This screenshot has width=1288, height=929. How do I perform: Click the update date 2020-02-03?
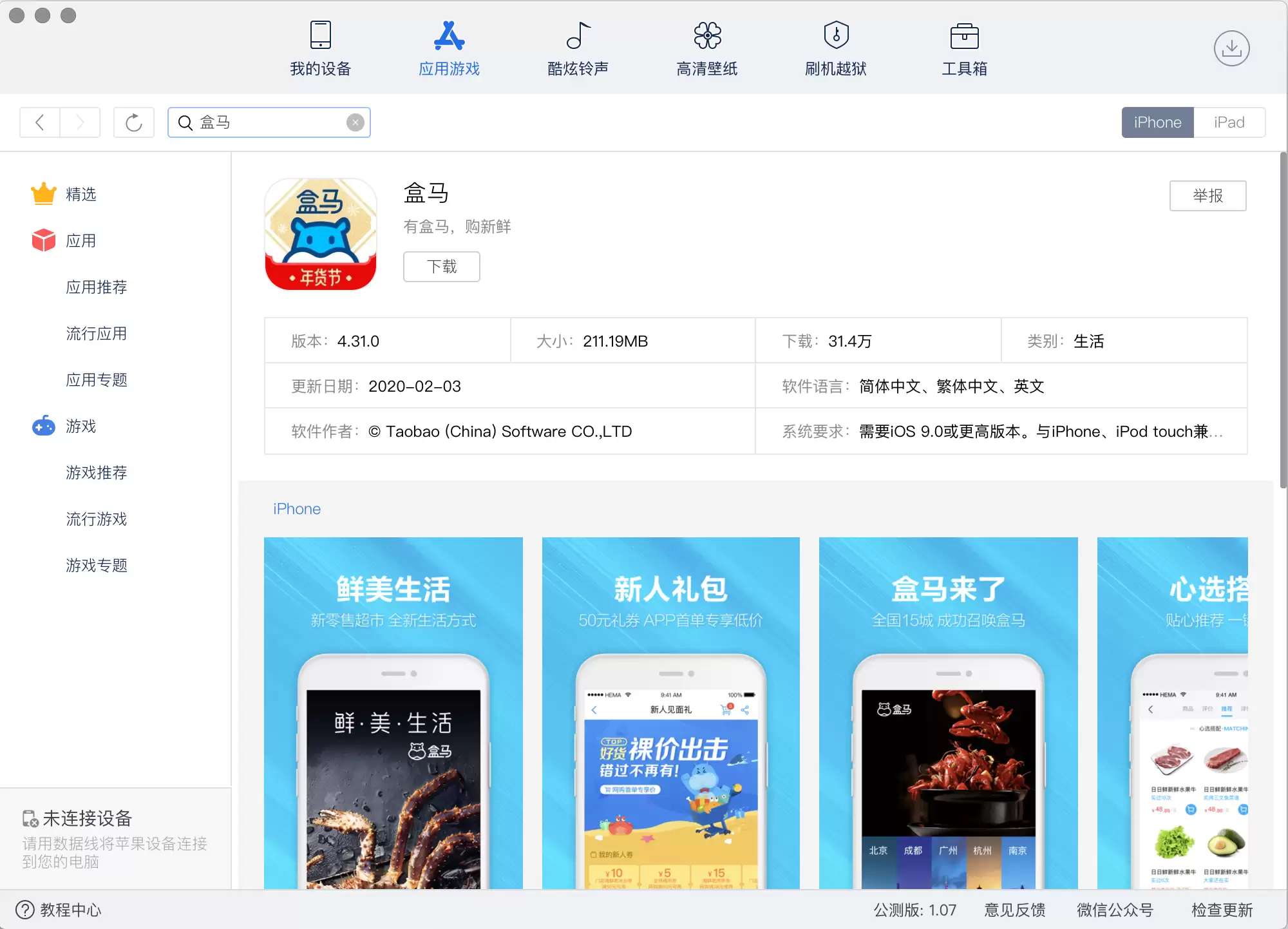(x=415, y=386)
